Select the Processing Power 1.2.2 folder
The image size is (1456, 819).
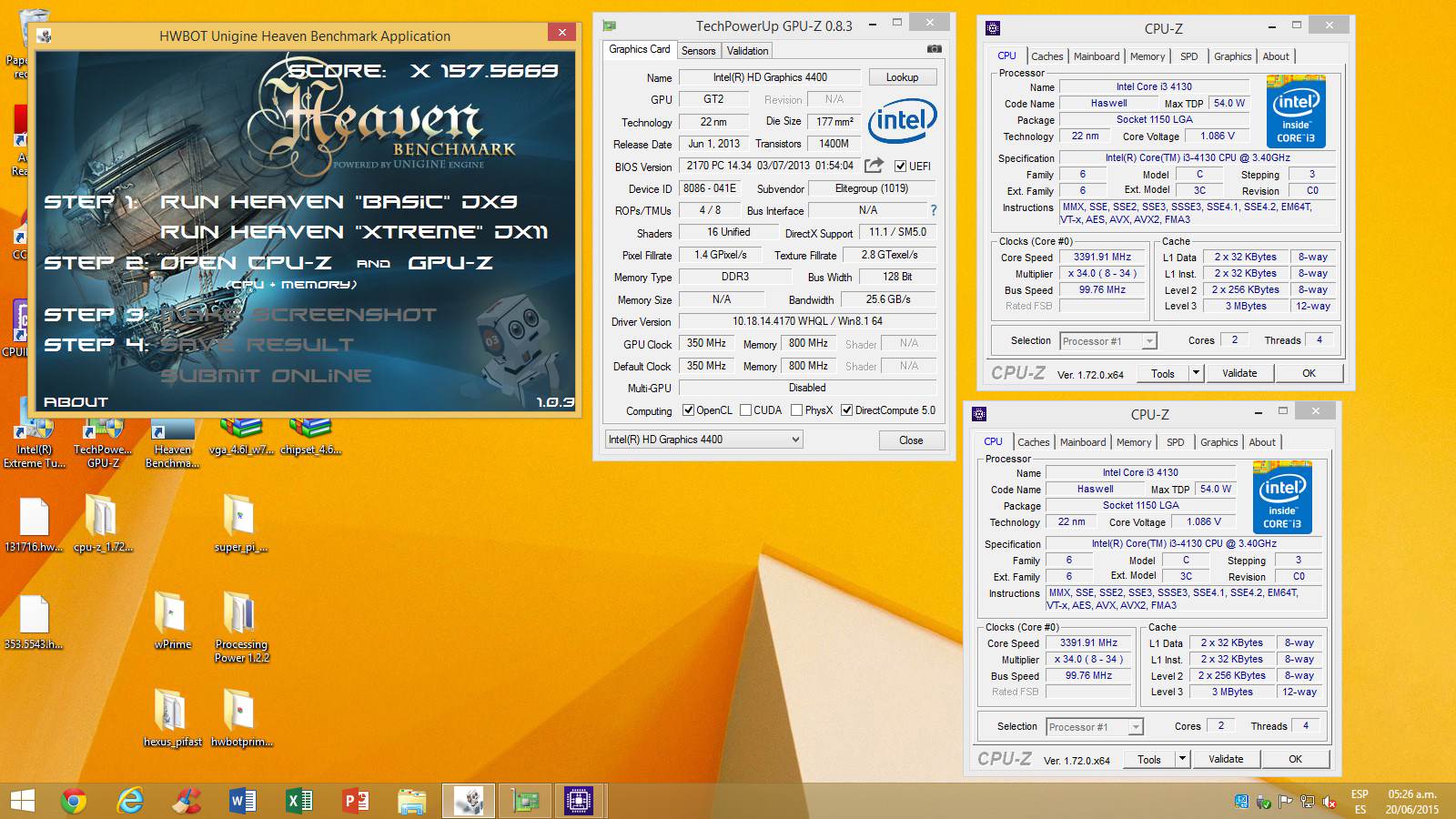point(241,628)
